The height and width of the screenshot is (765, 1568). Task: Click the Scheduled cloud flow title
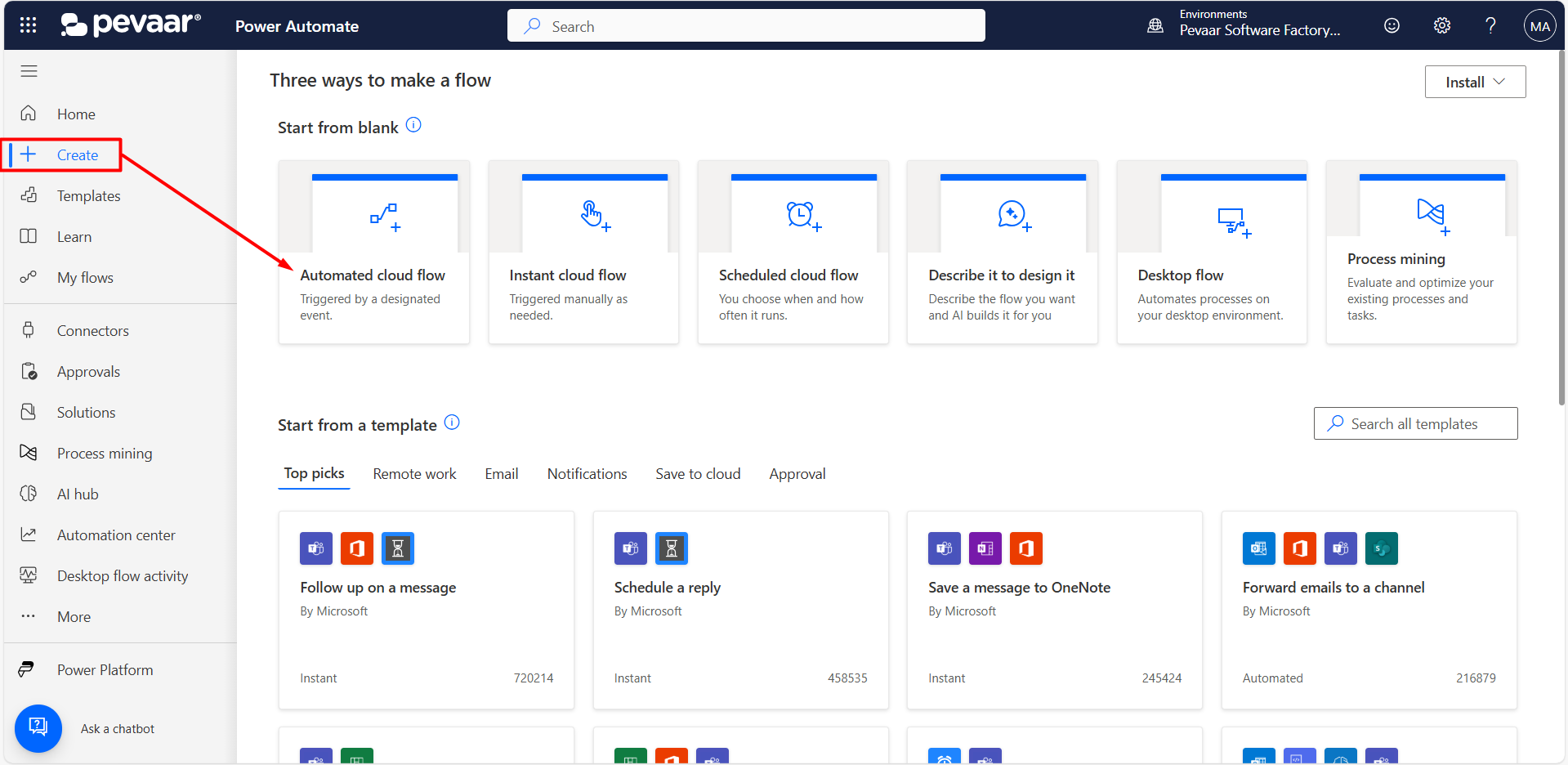pyautogui.click(x=788, y=275)
